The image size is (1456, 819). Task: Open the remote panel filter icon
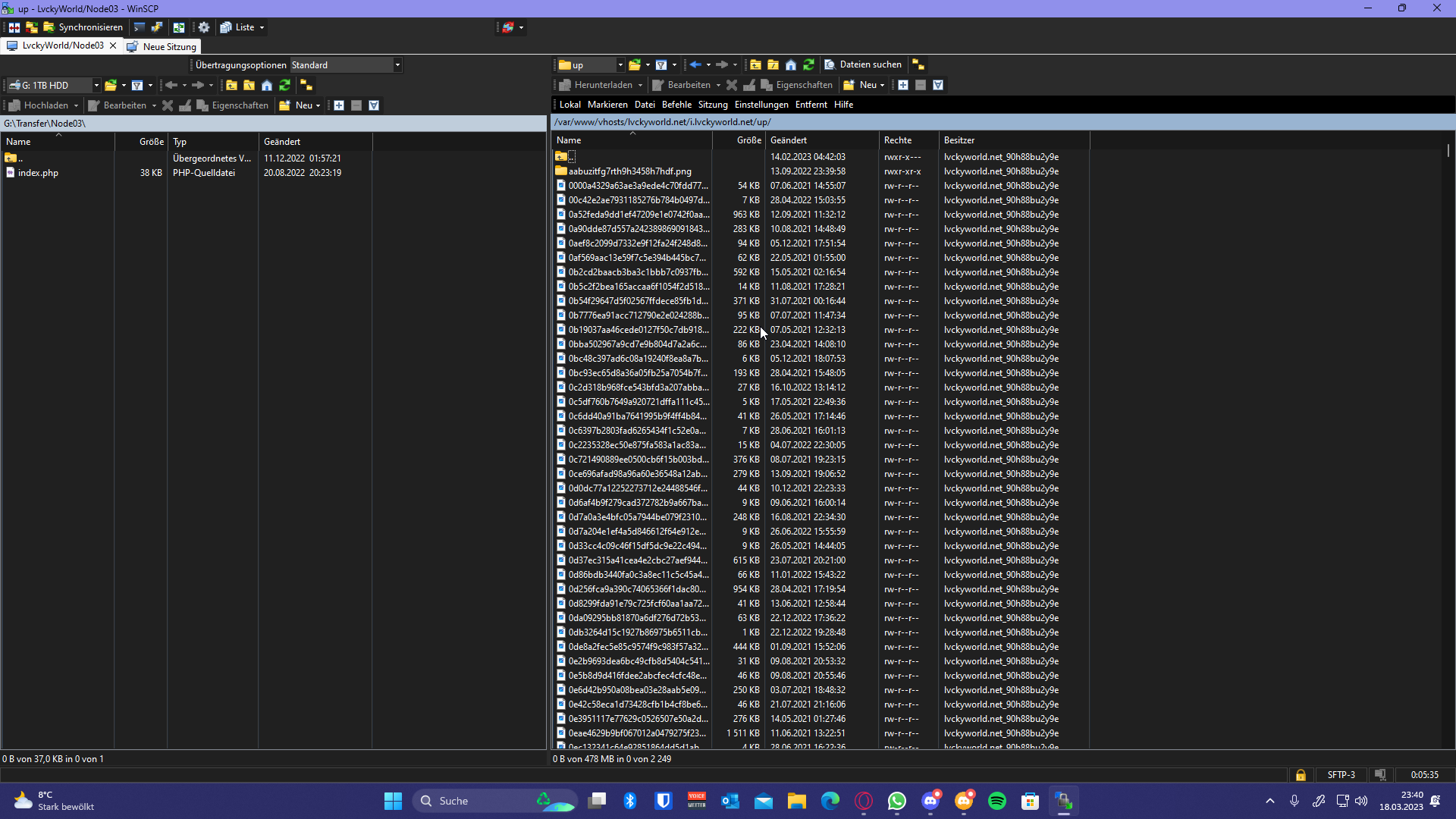pos(661,65)
